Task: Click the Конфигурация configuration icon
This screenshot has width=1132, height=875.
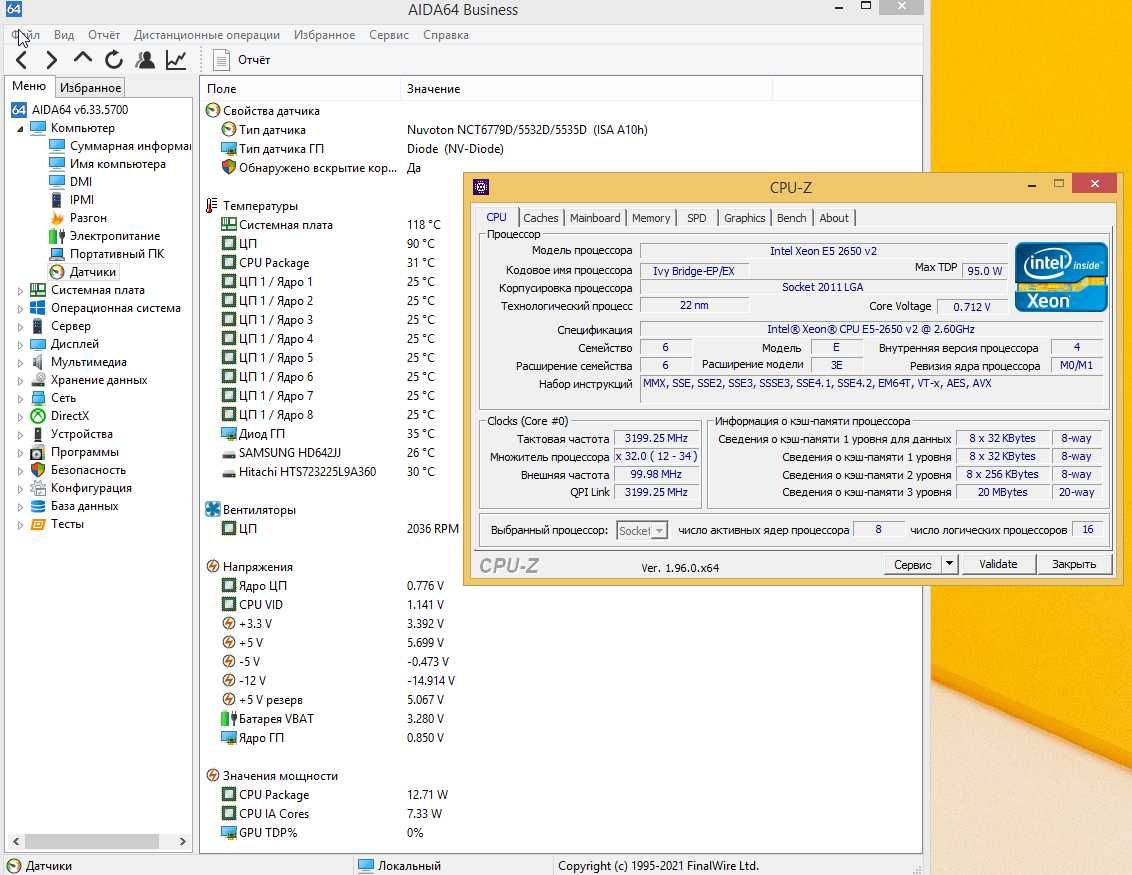Action: [38, 488]
